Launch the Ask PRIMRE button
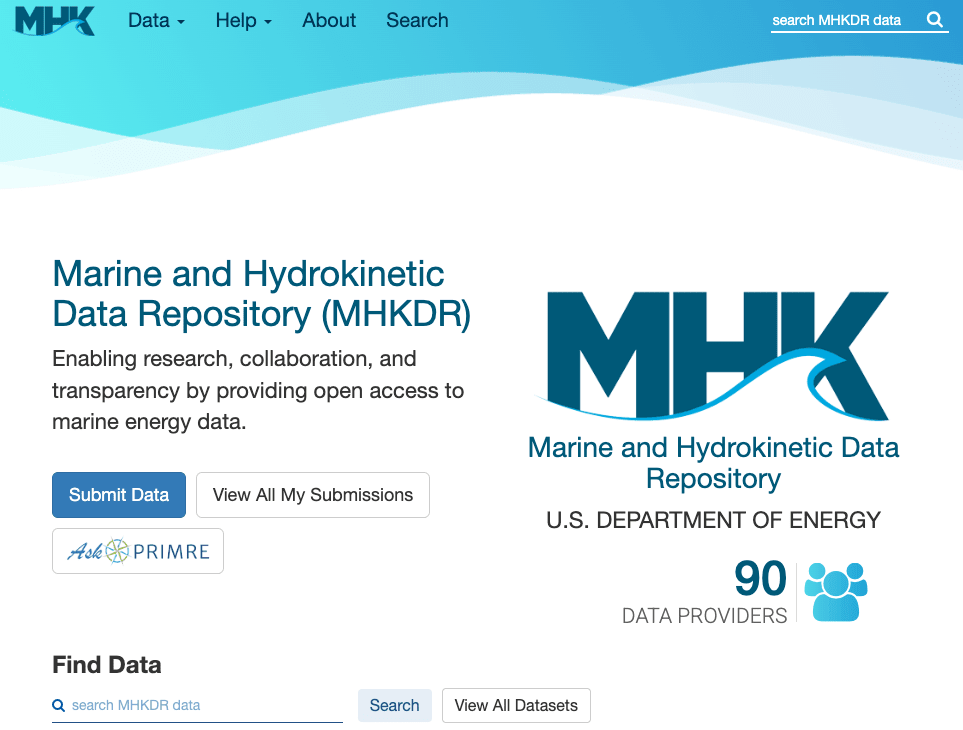Image resolution: width=963 pixels, height=730 pixels. click(138, 551)
